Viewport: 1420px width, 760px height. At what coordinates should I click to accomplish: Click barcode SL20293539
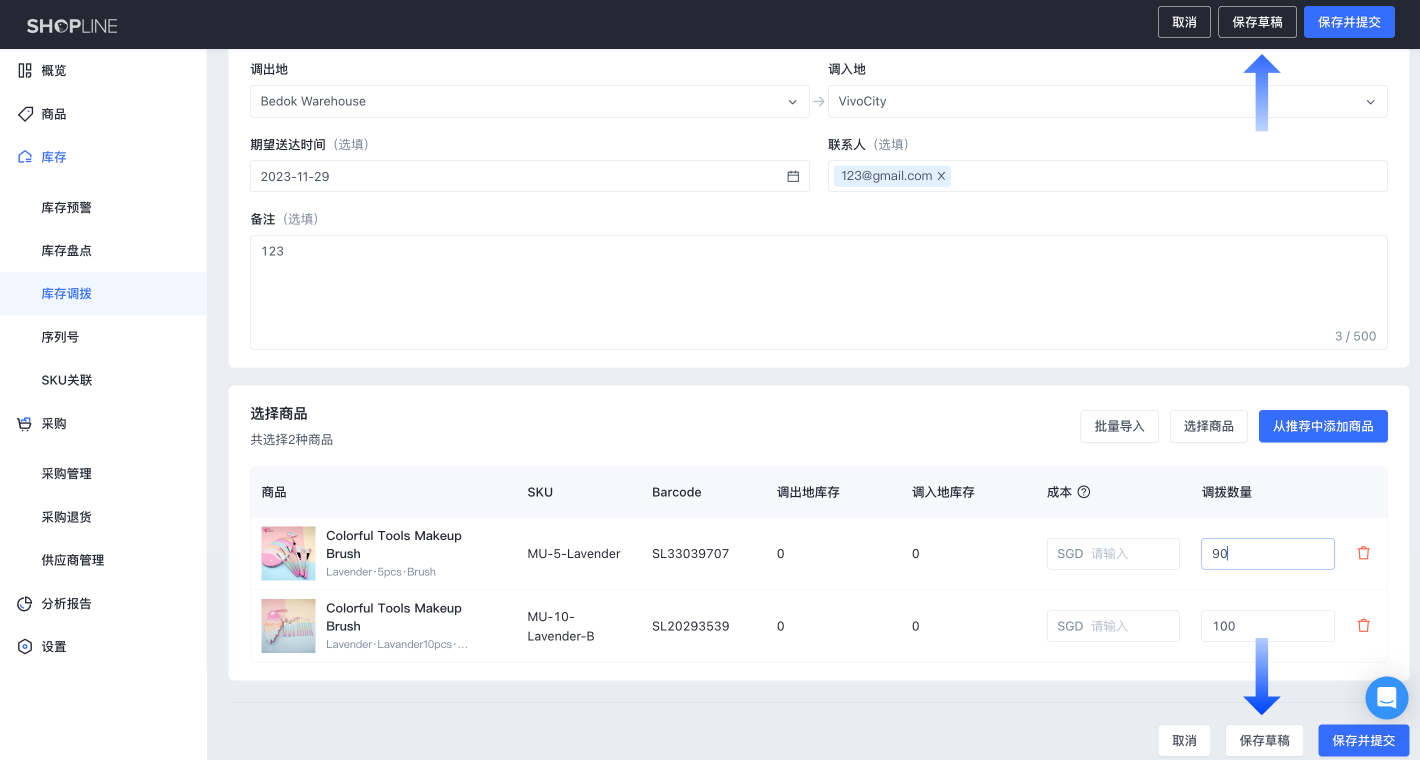(691, 626)
